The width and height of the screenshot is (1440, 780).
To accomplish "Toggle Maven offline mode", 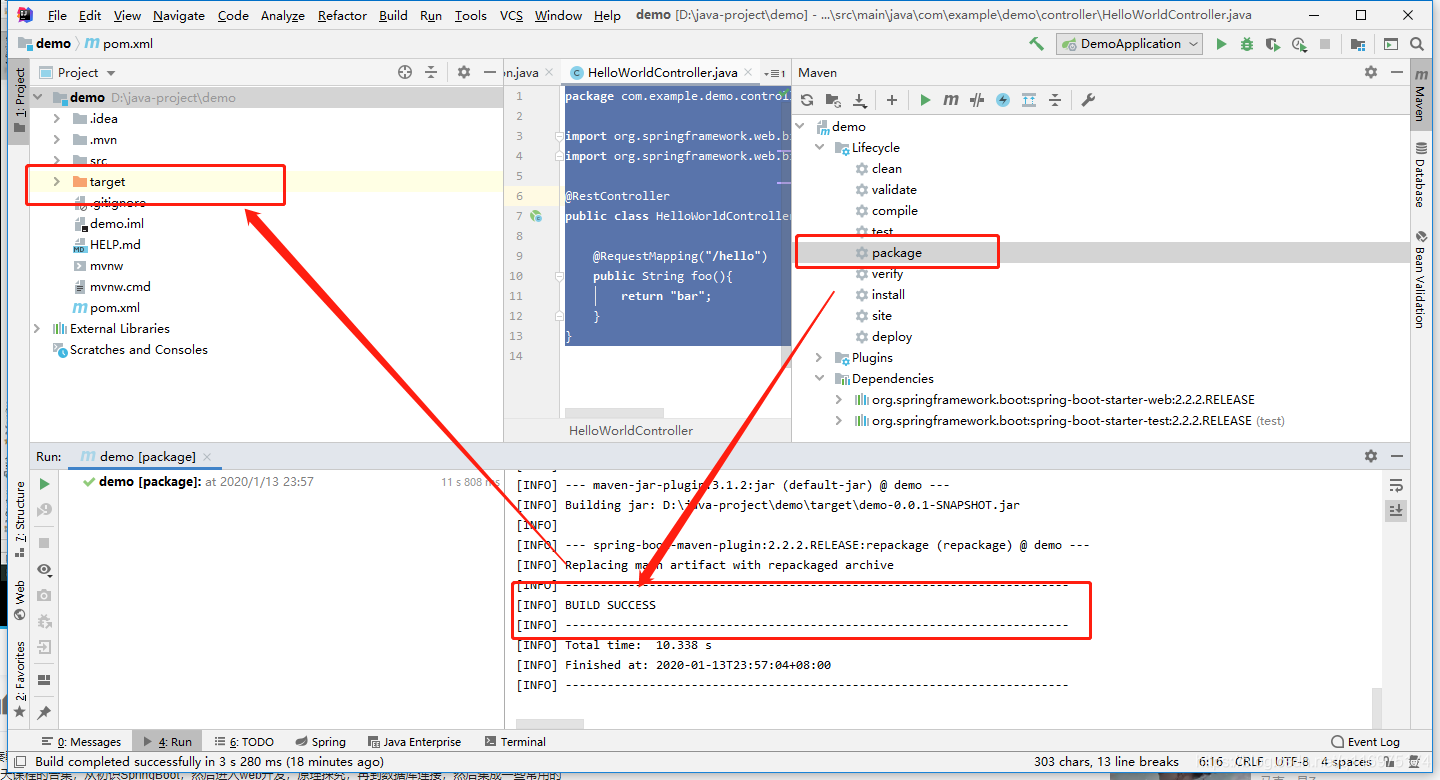I will pos(977,100).
